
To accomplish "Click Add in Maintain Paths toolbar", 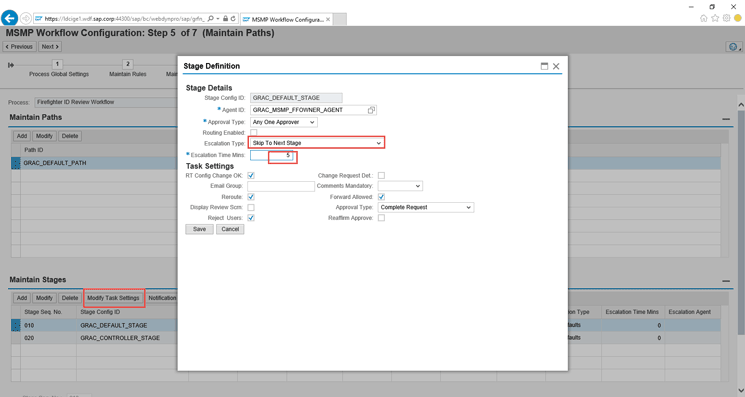I will point(22,136).
